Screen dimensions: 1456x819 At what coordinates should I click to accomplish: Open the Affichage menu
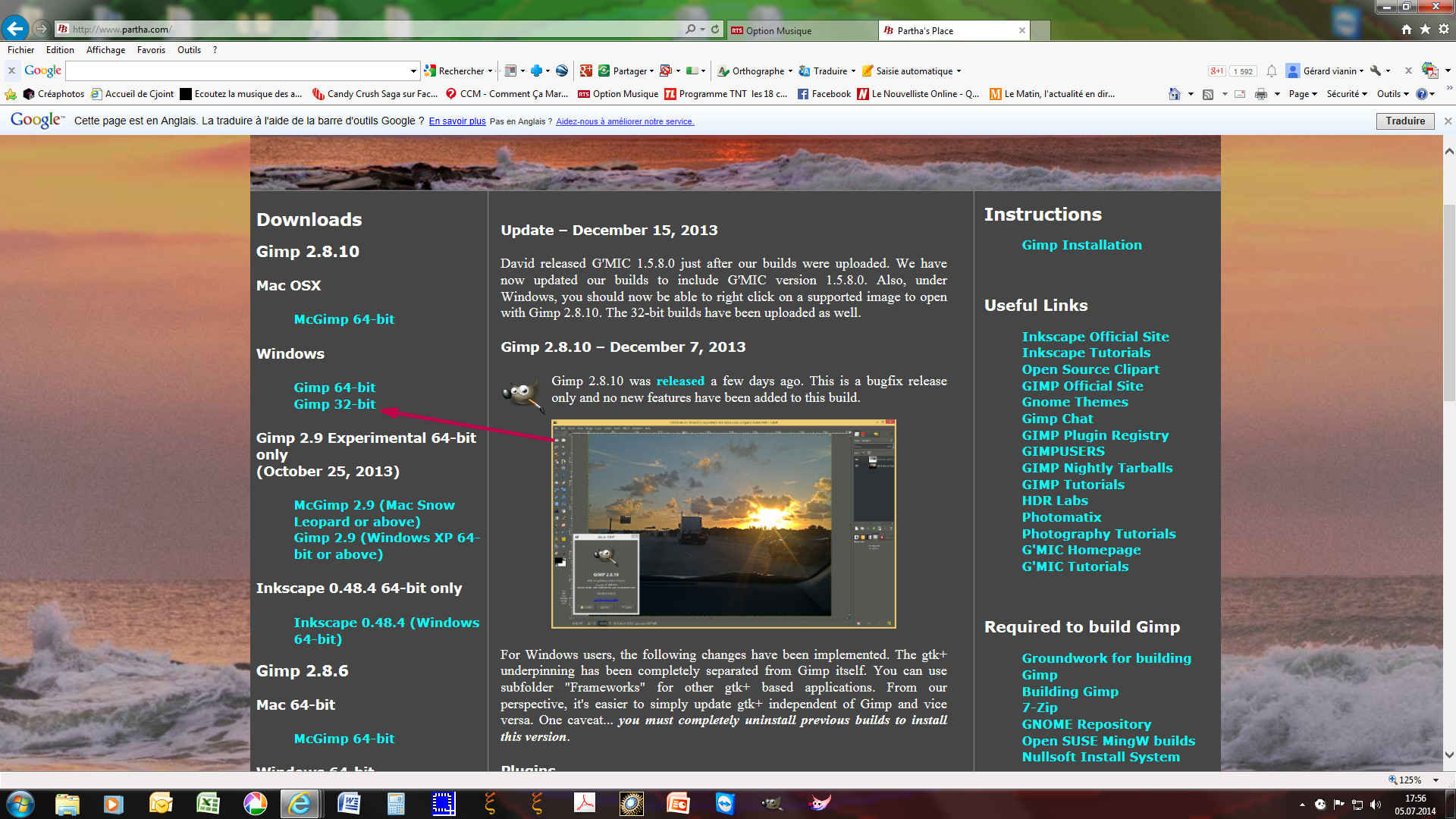coord(105,50)
